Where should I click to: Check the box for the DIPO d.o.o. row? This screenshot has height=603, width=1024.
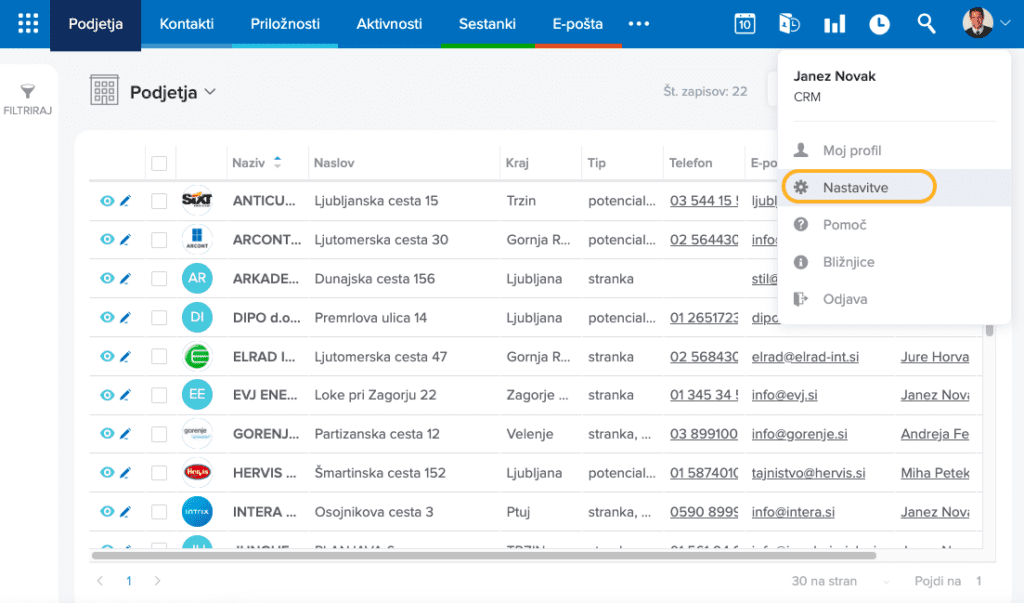pos(159,318)
